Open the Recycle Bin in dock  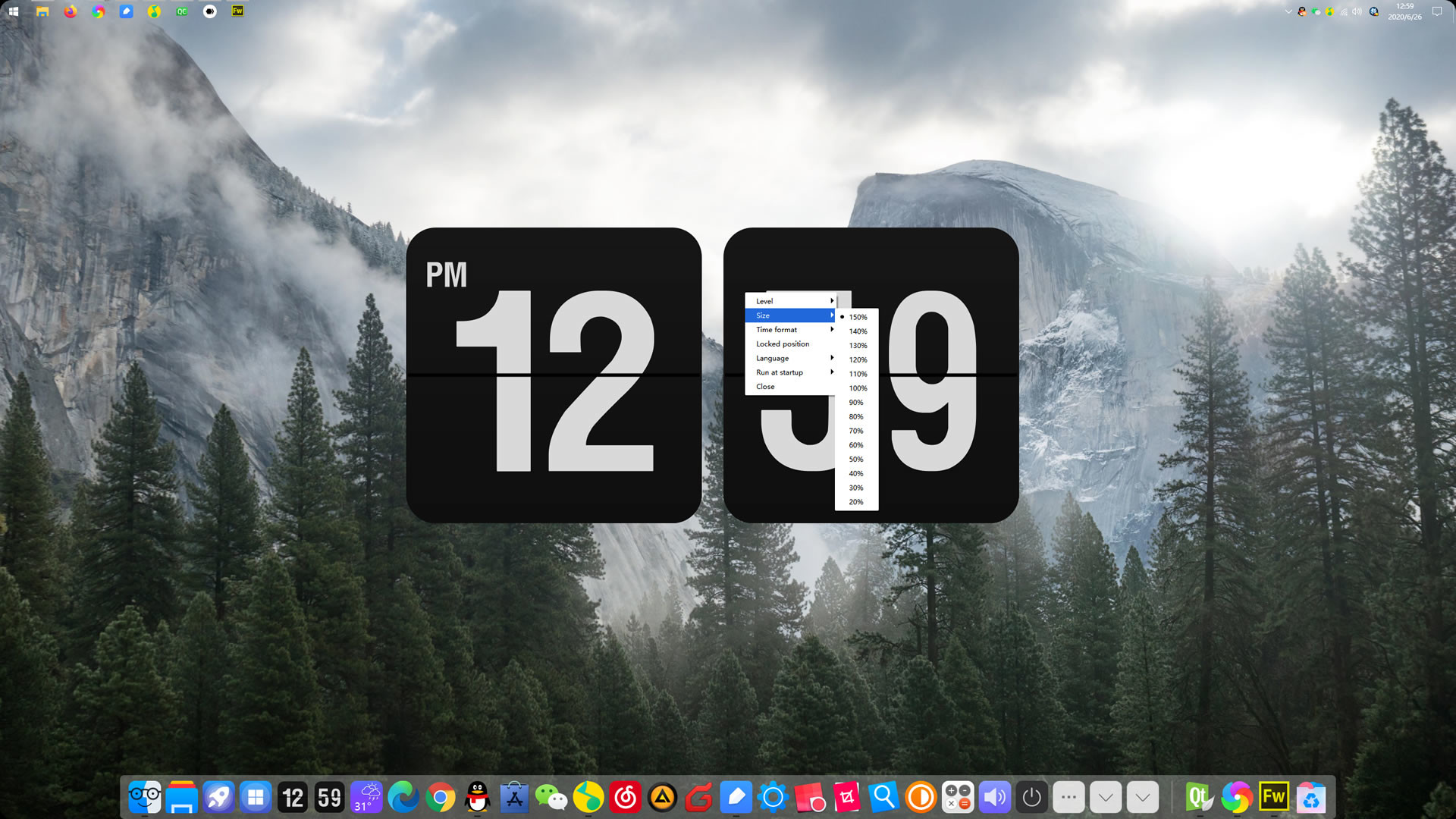(1310, 797)
